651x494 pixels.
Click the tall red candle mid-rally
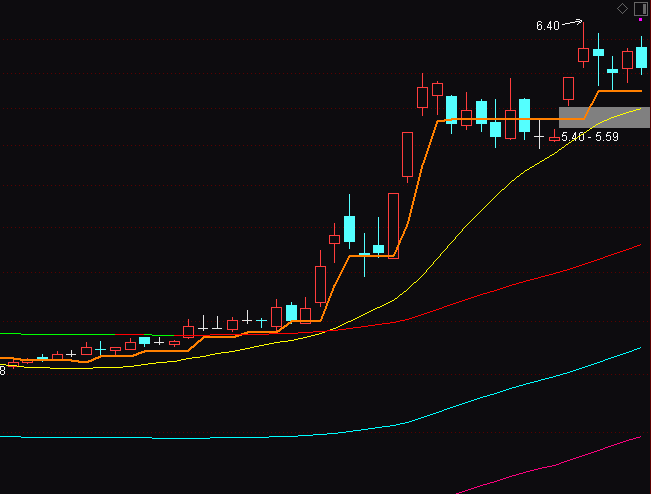[407, 155]
